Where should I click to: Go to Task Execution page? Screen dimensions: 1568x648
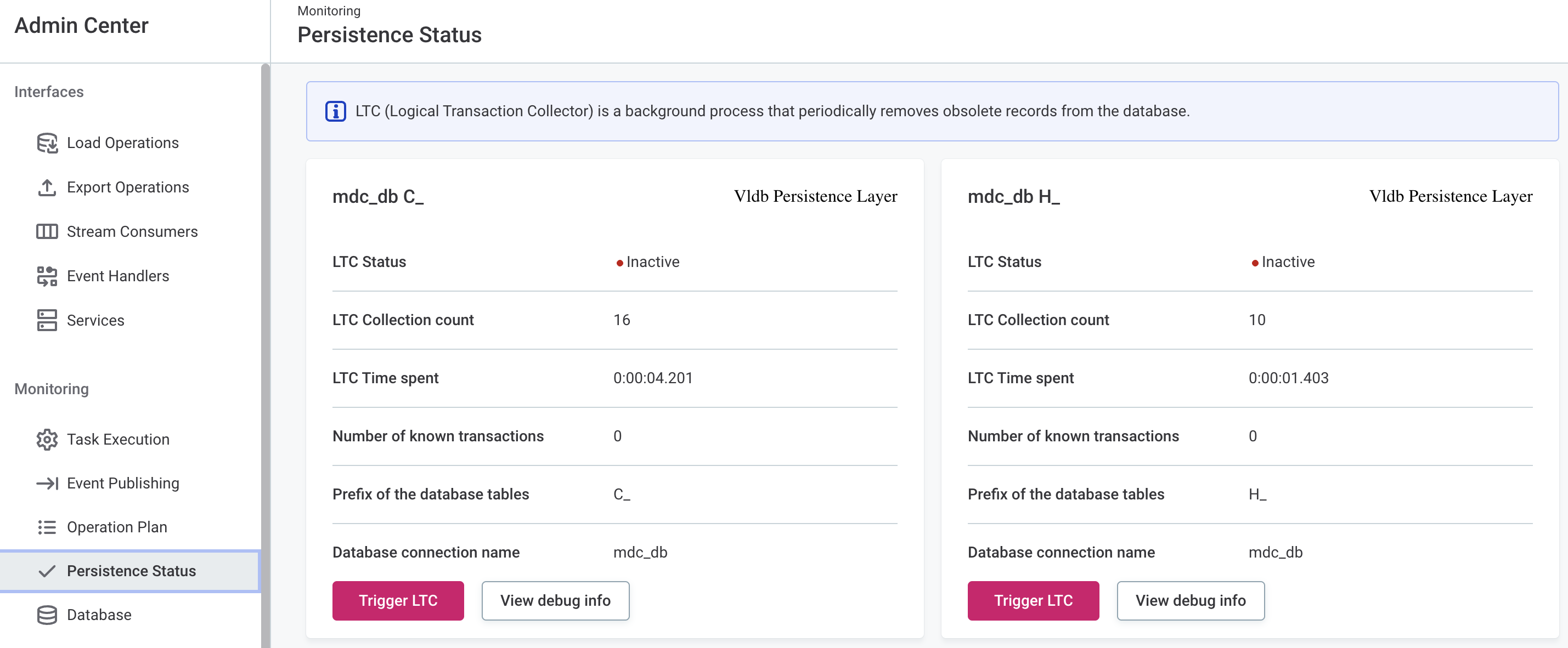[x=117, y=439]
